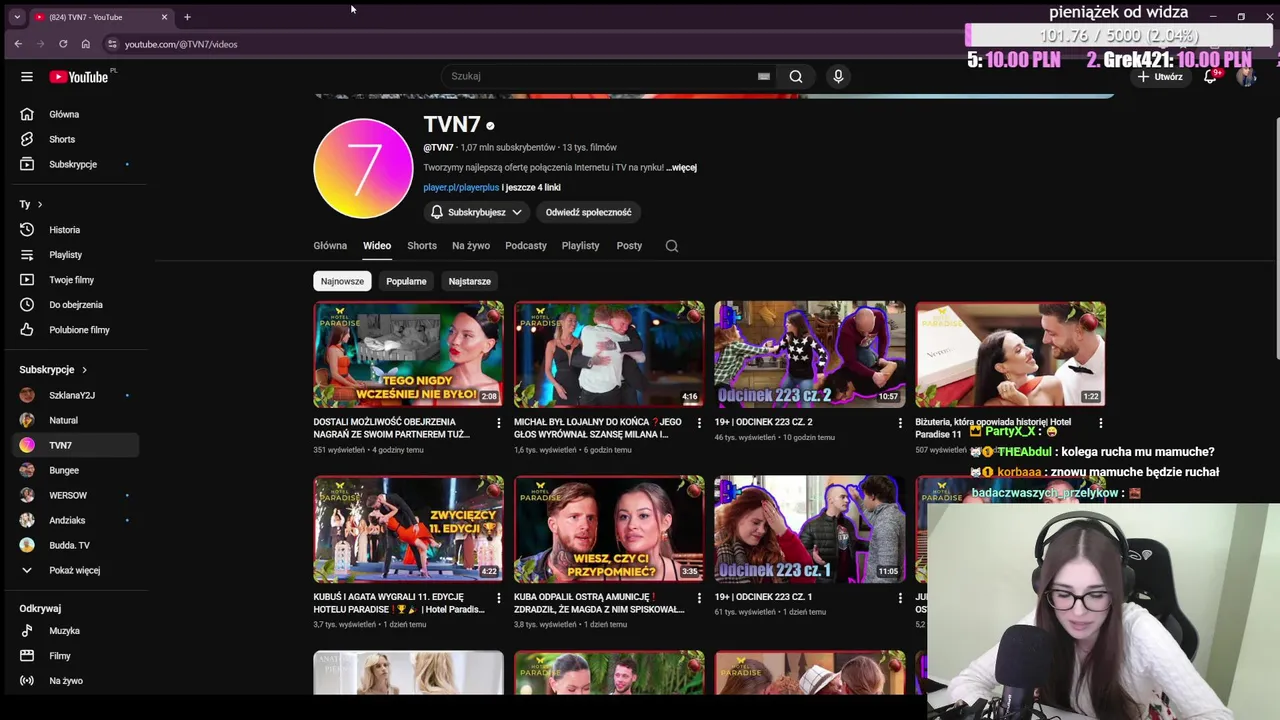Expand Pokaż więcej subscriptions
Viewport: 1280px width, 720px height.
click(77, 570)
